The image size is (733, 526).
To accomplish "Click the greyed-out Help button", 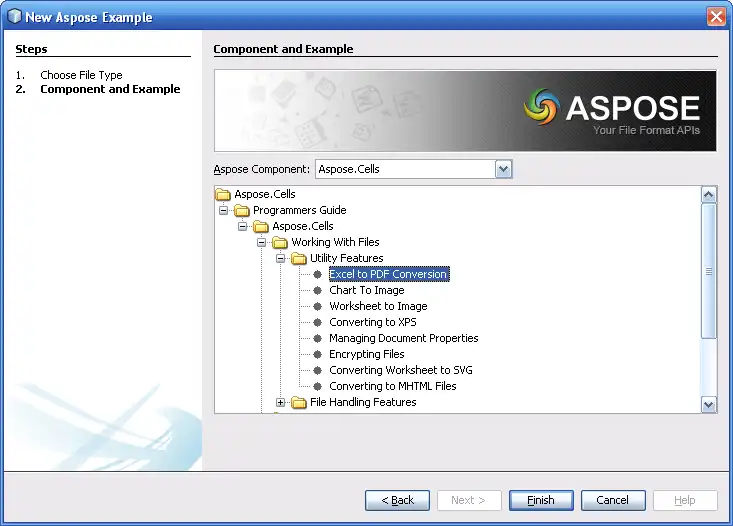I will 685,500.
